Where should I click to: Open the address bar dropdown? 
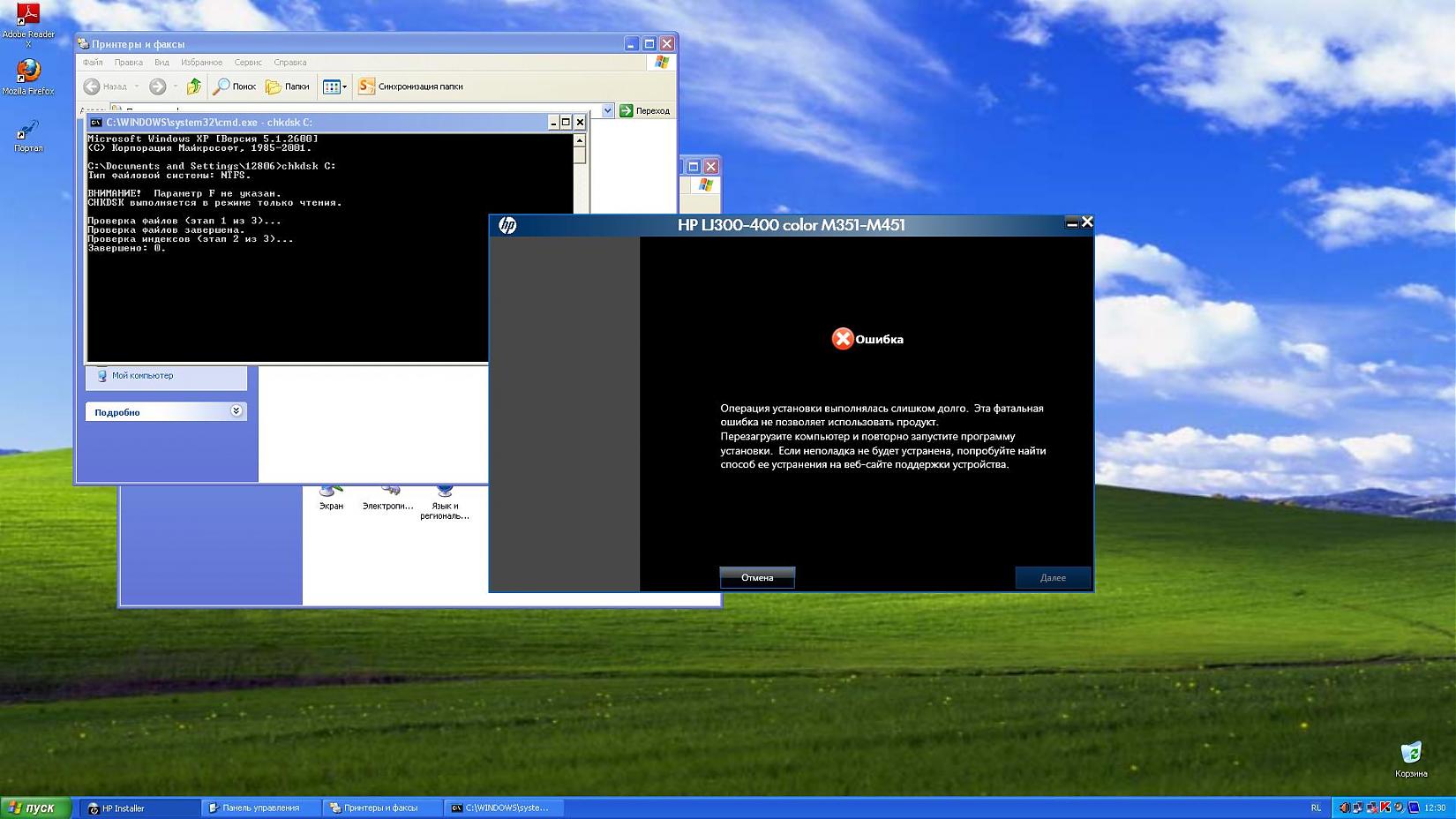pos(607,110)
